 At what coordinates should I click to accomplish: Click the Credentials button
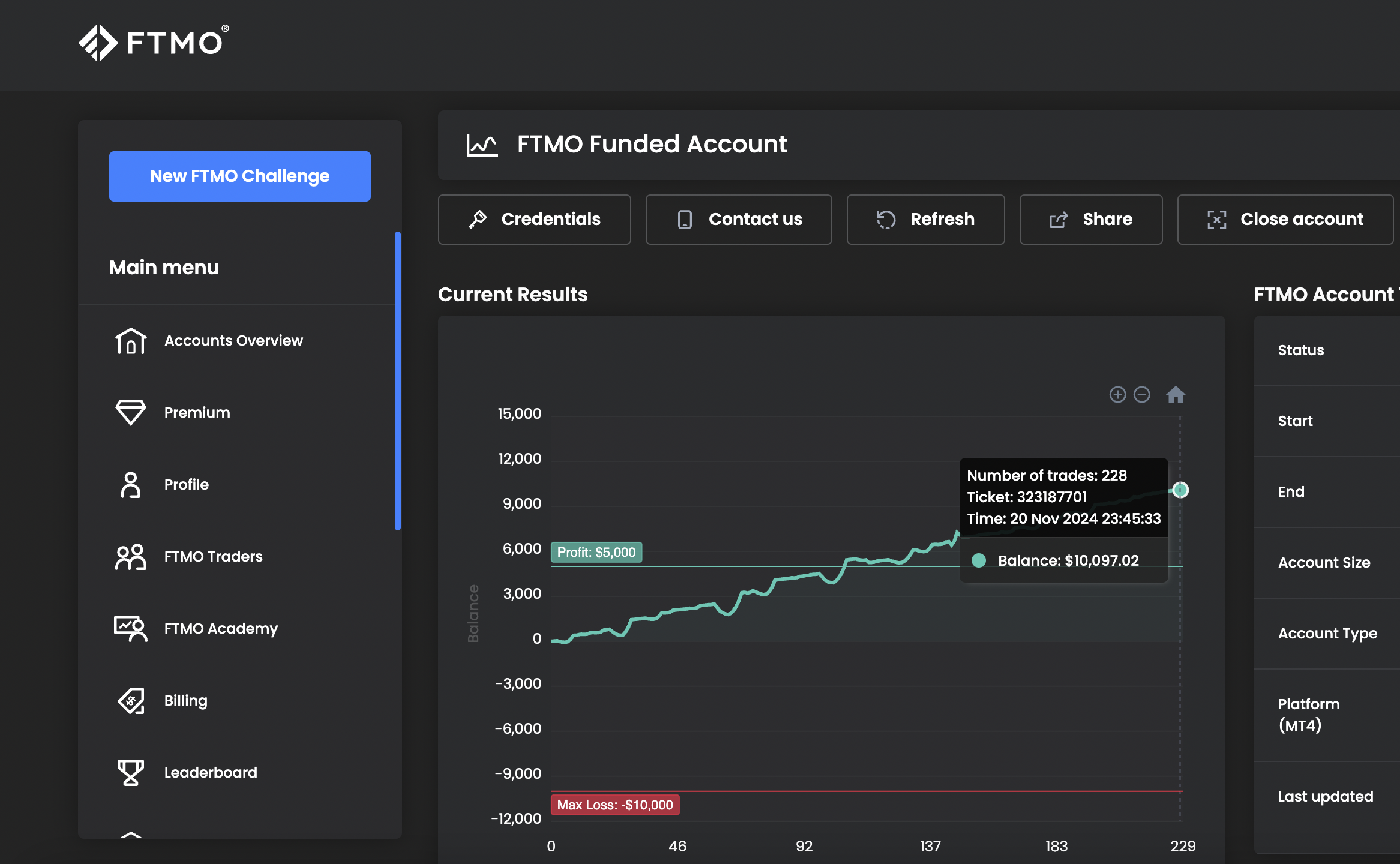click(x=535, y=220)
